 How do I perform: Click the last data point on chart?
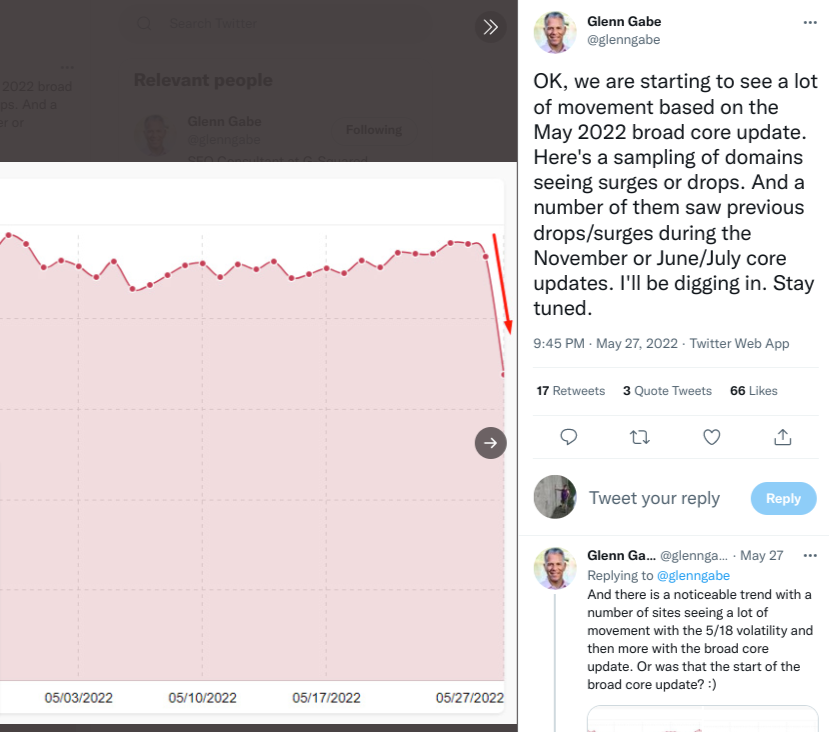tap(503, 375)
